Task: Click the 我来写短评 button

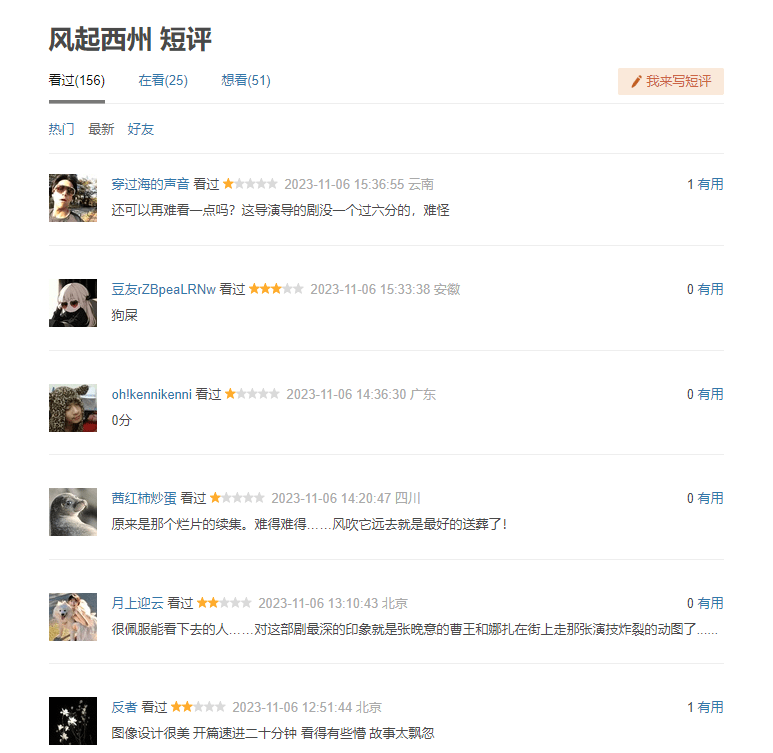Action: (x=670, y=81)
